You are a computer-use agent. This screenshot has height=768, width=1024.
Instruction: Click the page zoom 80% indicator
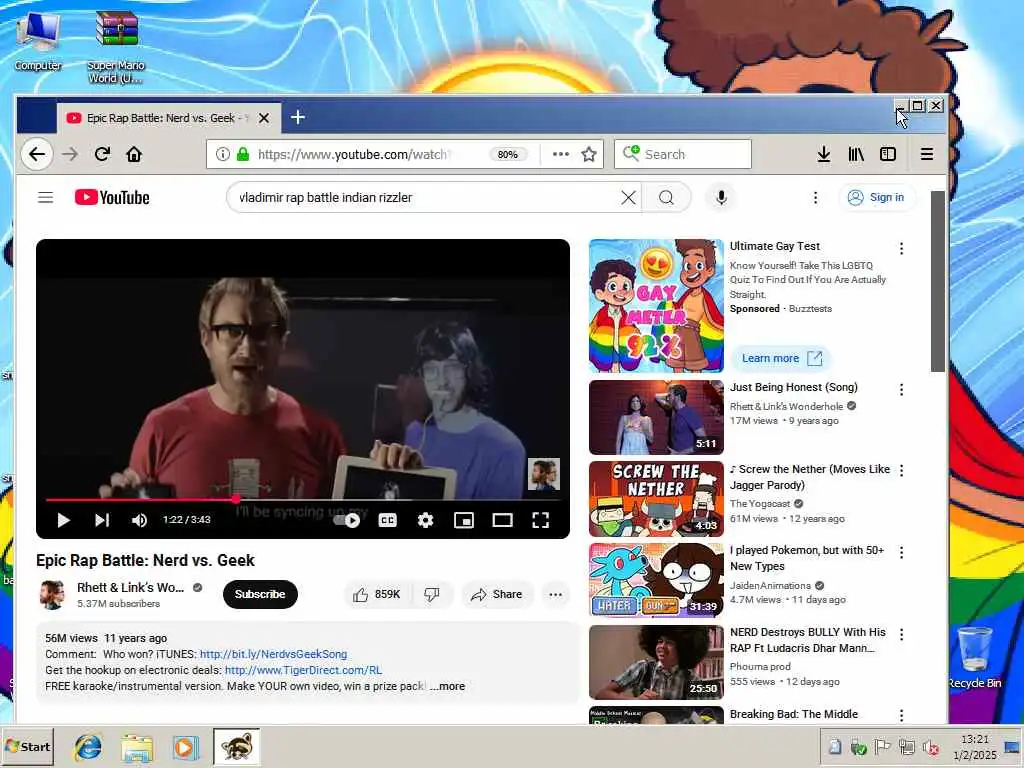pos(507,155)
